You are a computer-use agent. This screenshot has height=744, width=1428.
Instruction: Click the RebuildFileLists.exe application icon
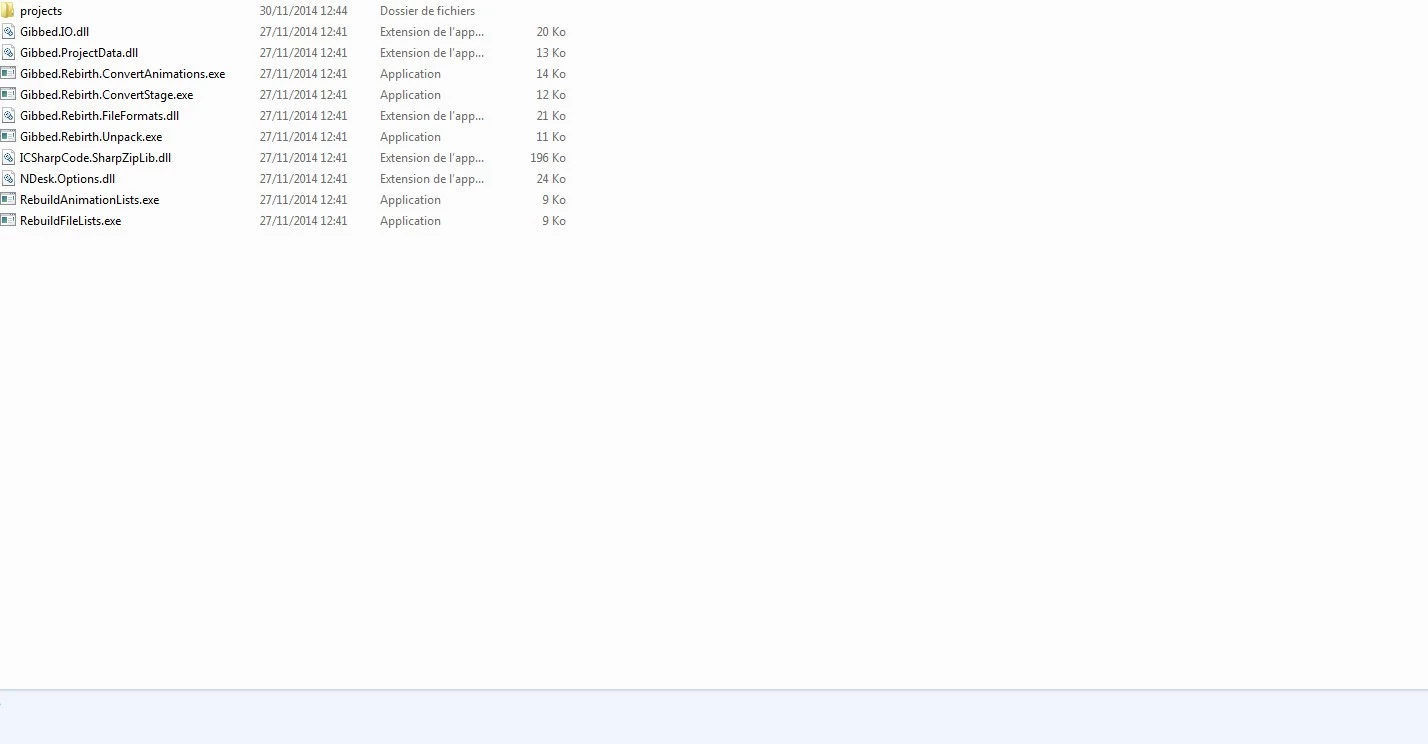[8, 221]
